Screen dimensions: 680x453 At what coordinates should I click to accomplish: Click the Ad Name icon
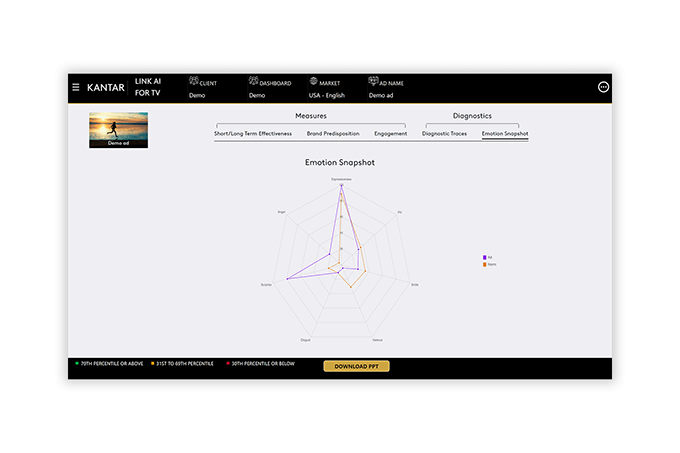pos(373,82)
